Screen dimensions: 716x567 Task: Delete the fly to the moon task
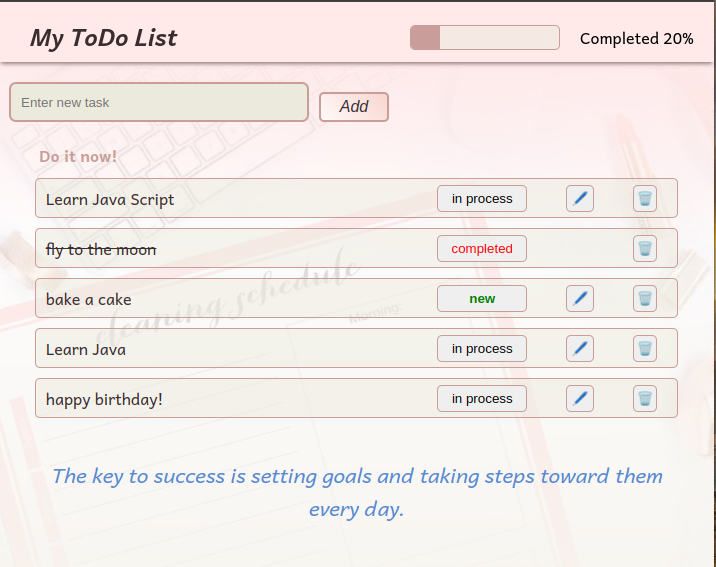[x=645, y=249]
